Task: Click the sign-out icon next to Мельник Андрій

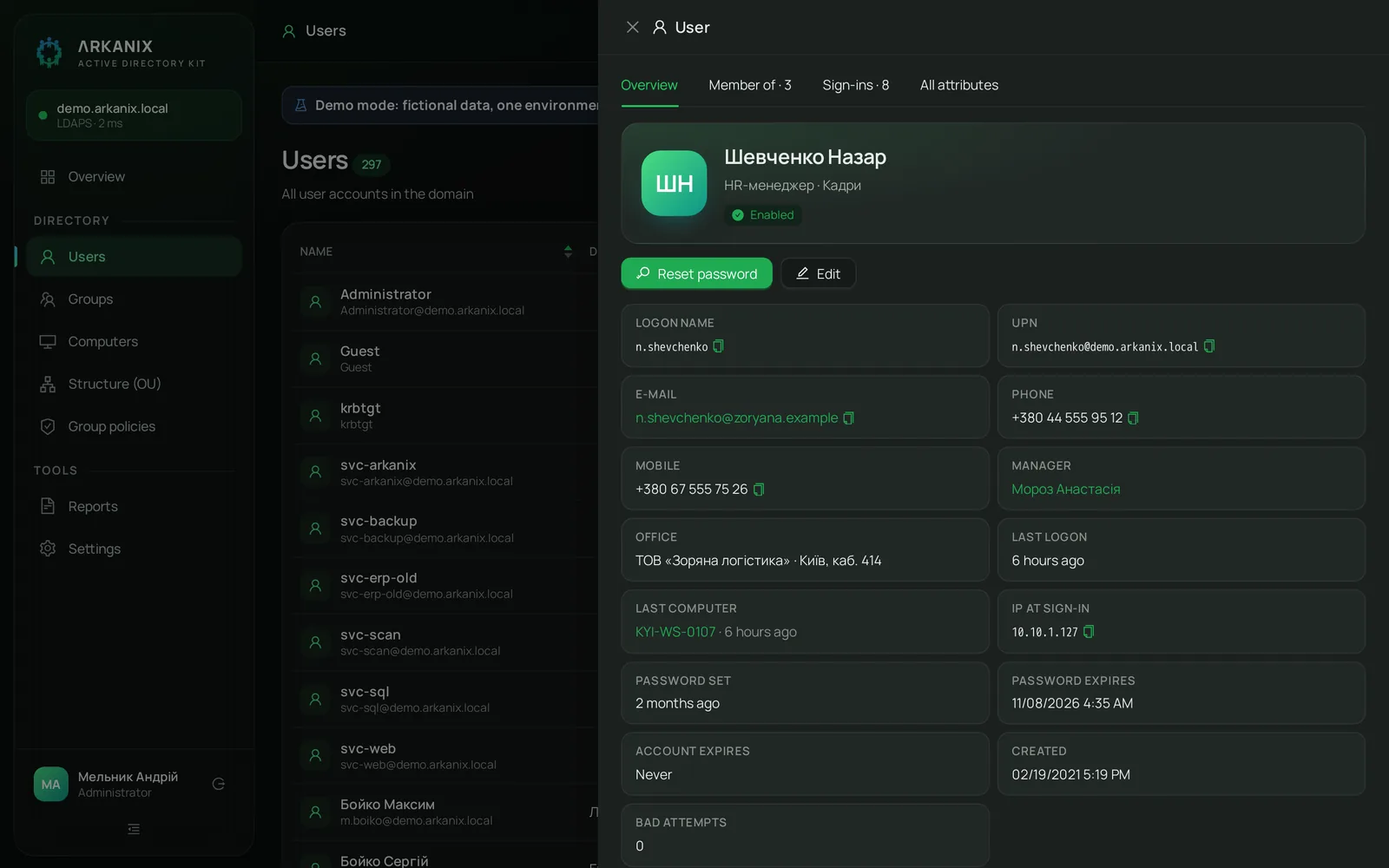Action: [219, 784]
